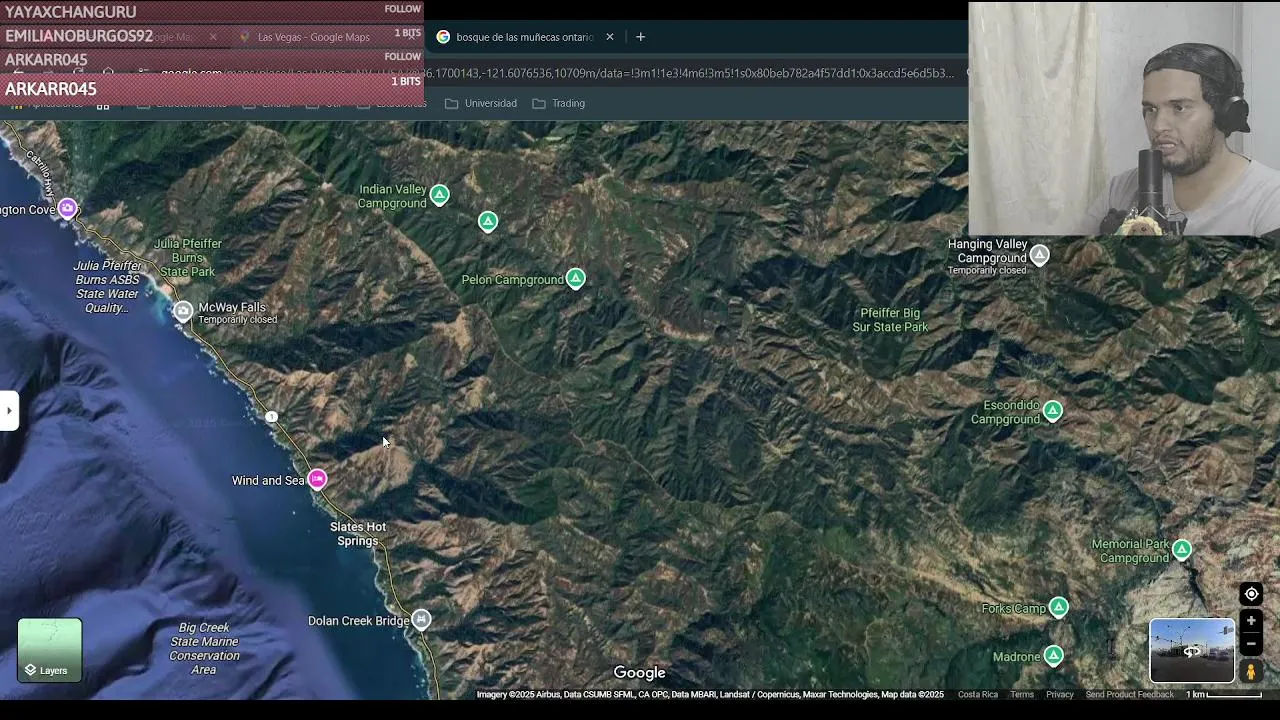Click the Highway 1 route shield
Image resolution: width=1280 pixels, height=720 pixels.
point(271,416)
